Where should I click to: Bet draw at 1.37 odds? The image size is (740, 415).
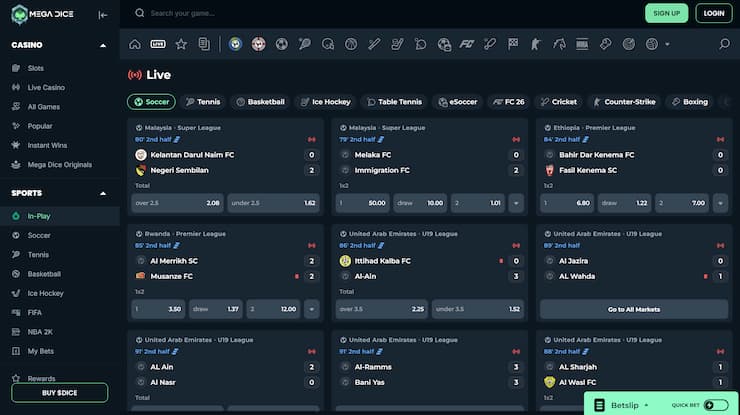click(x=216, y=309)
